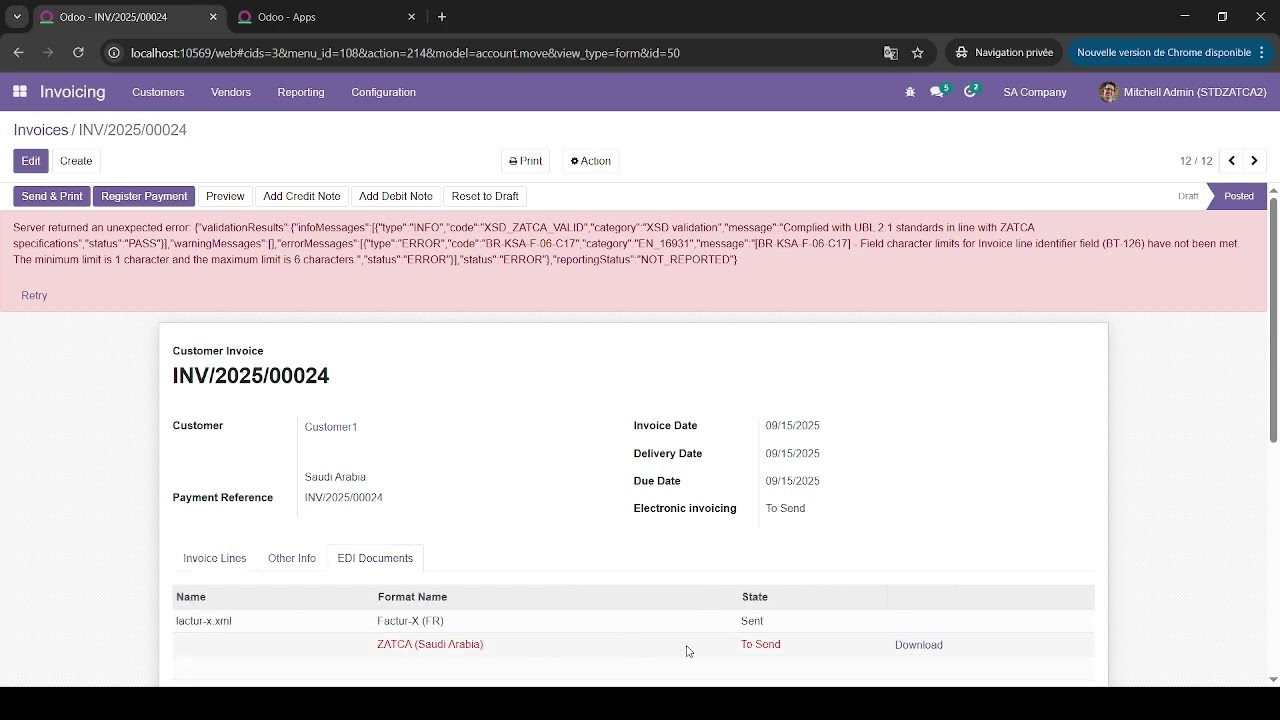Reload the page in Chrome
This screenshot has height=720, width=1280.
[x=78, y=53]
